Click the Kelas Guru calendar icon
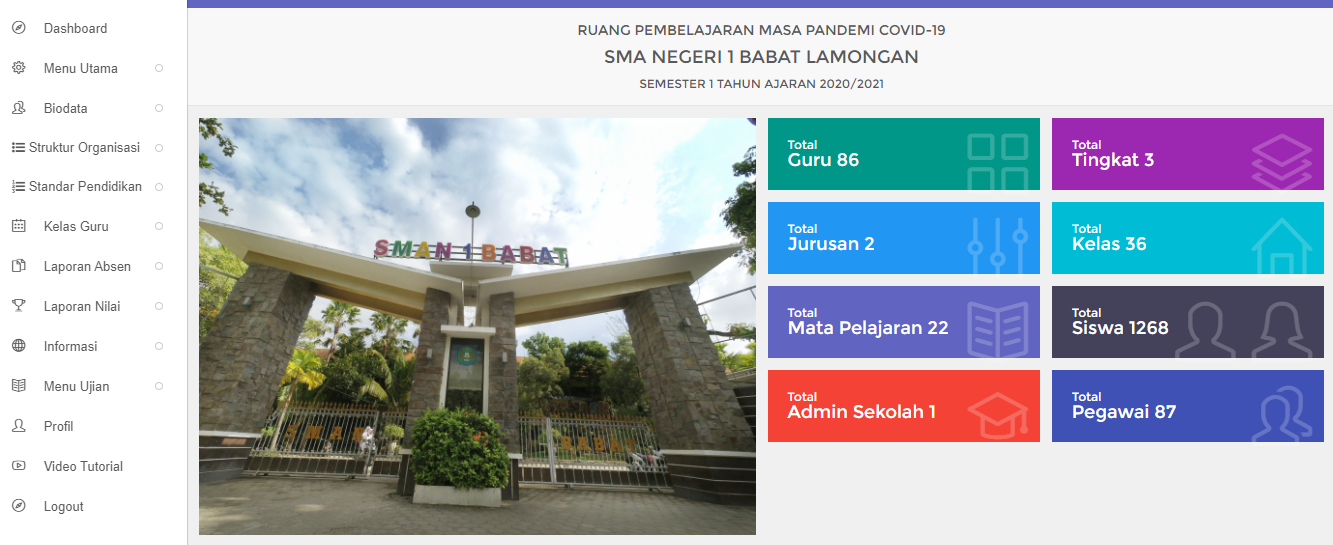This screenshot has height=545, width=1333. (18, 227)
